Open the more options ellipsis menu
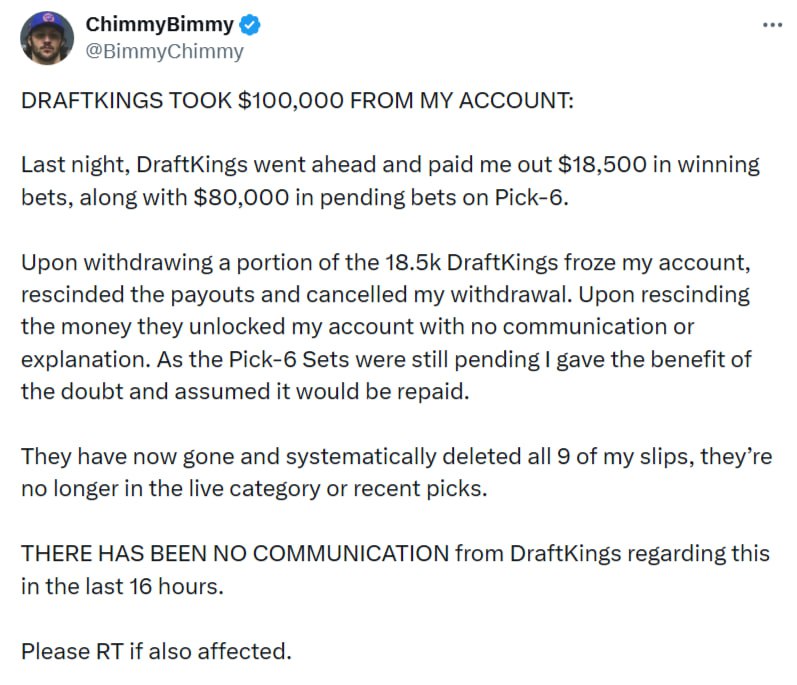 (x=771, y=25)
